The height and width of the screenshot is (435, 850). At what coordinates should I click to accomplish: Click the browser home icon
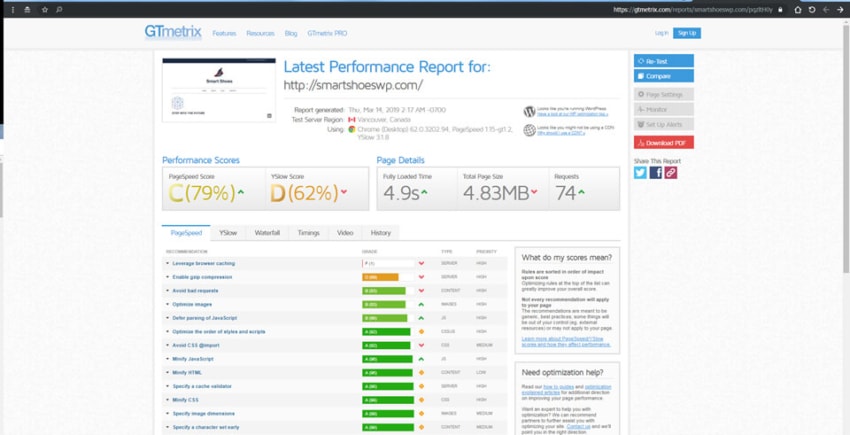(798, 10)
